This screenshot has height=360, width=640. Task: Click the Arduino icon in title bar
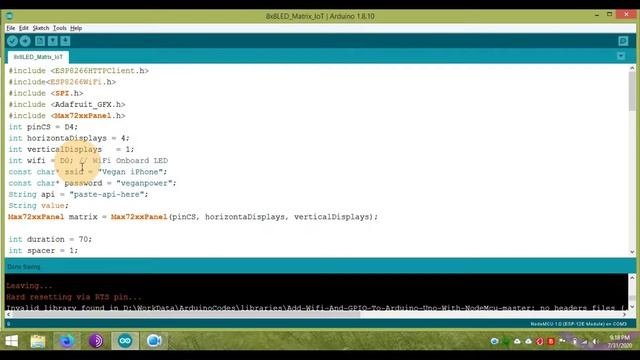point(9,16)
